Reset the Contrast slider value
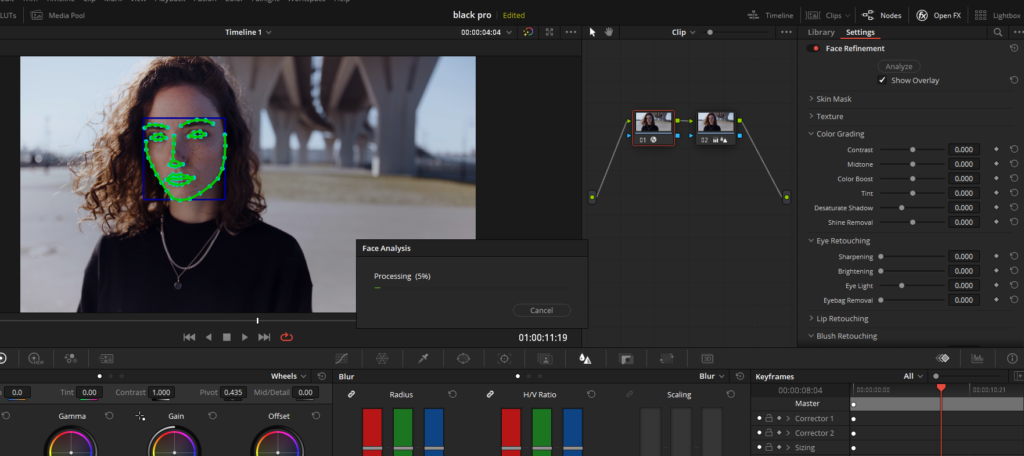The image size is (1024, 456). click(x=1014, y=150)
